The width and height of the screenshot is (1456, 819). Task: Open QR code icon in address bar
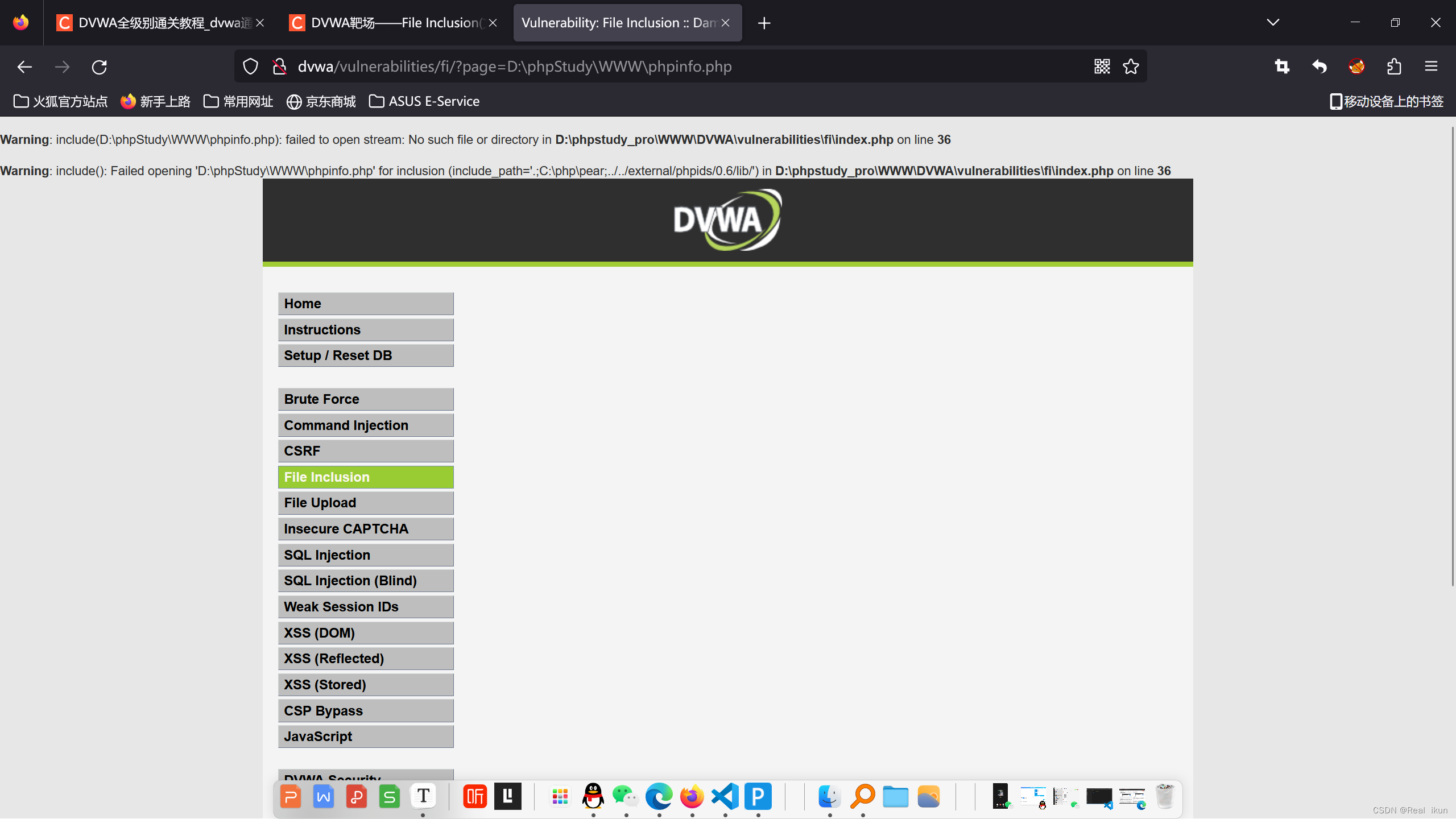tap(1102, 67)
